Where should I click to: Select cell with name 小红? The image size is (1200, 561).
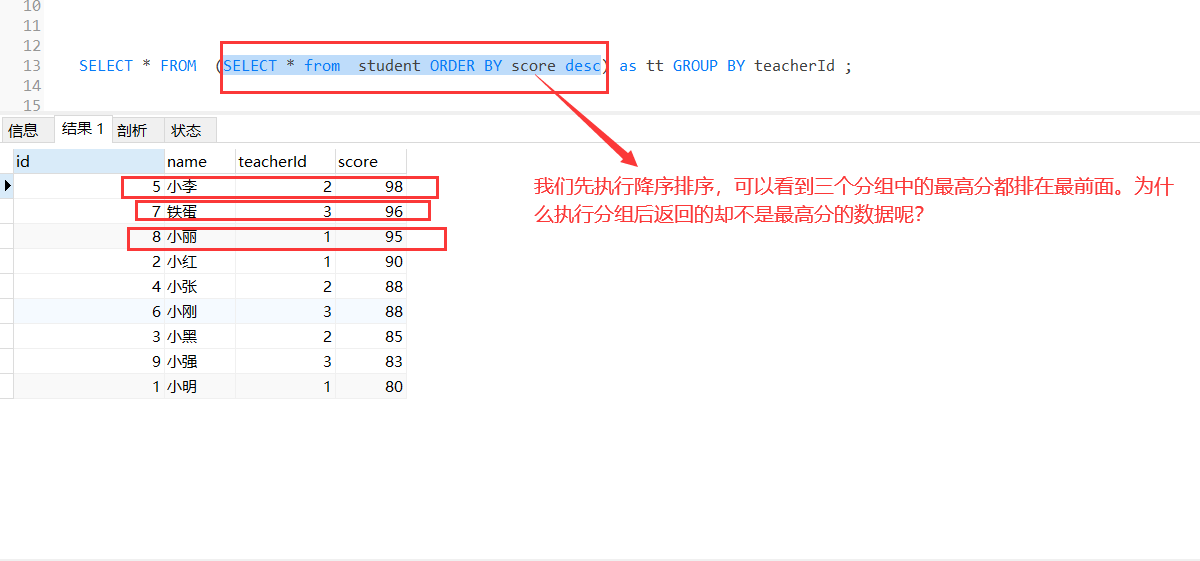click(x=199, y=262)
